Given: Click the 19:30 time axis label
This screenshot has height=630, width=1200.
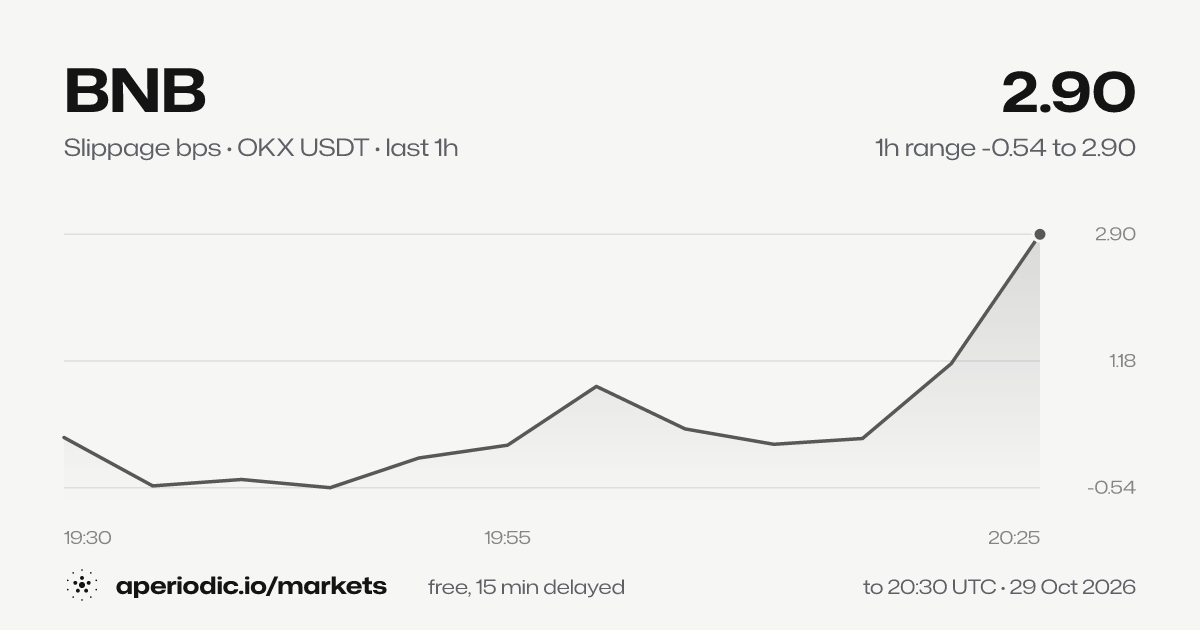Looking at the screenshot, I should (x=88, y=538).
